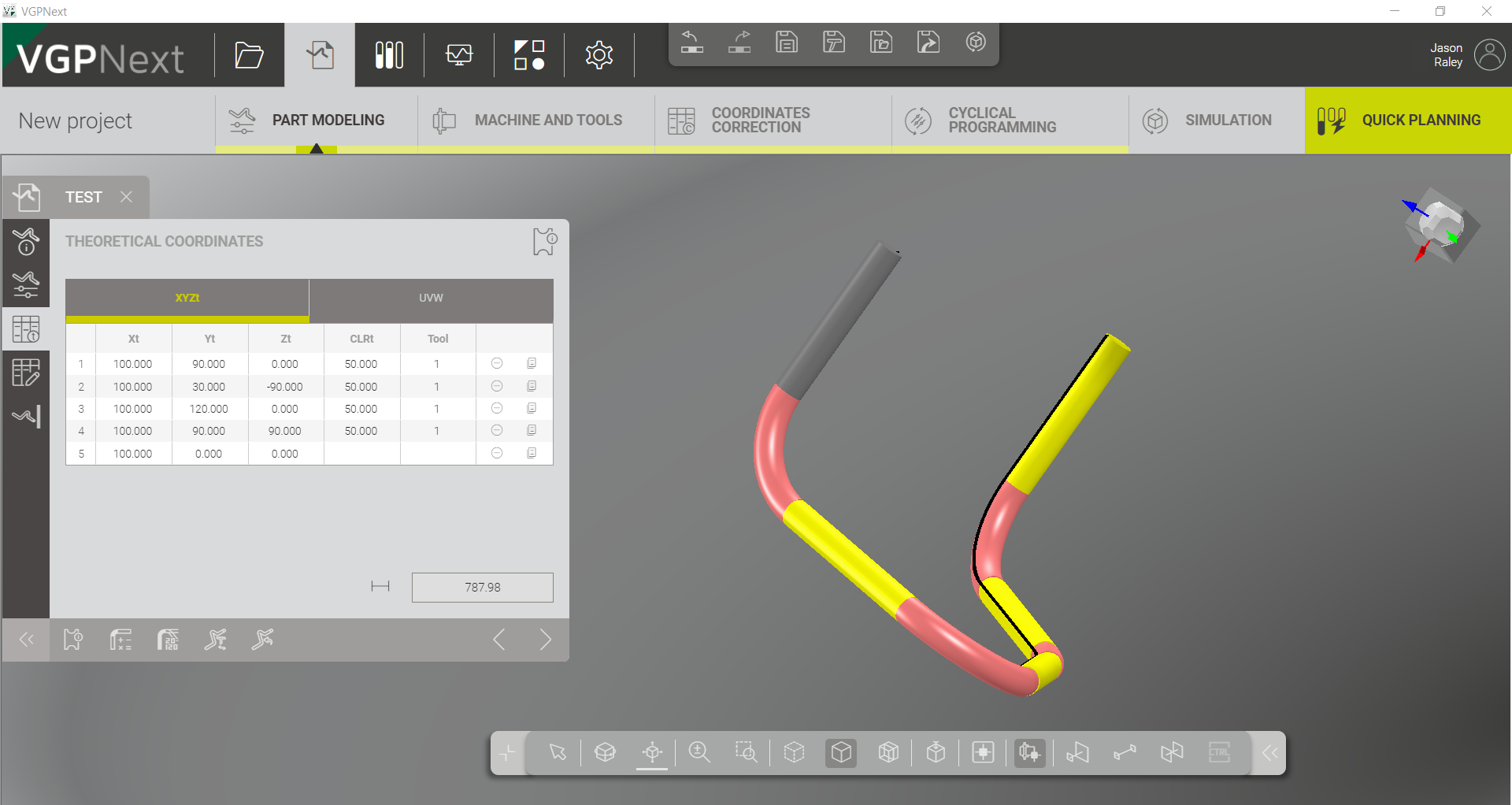Select the table edit icon in left sidebar
The image size is (1512, 805).
[x=26, y=372]
